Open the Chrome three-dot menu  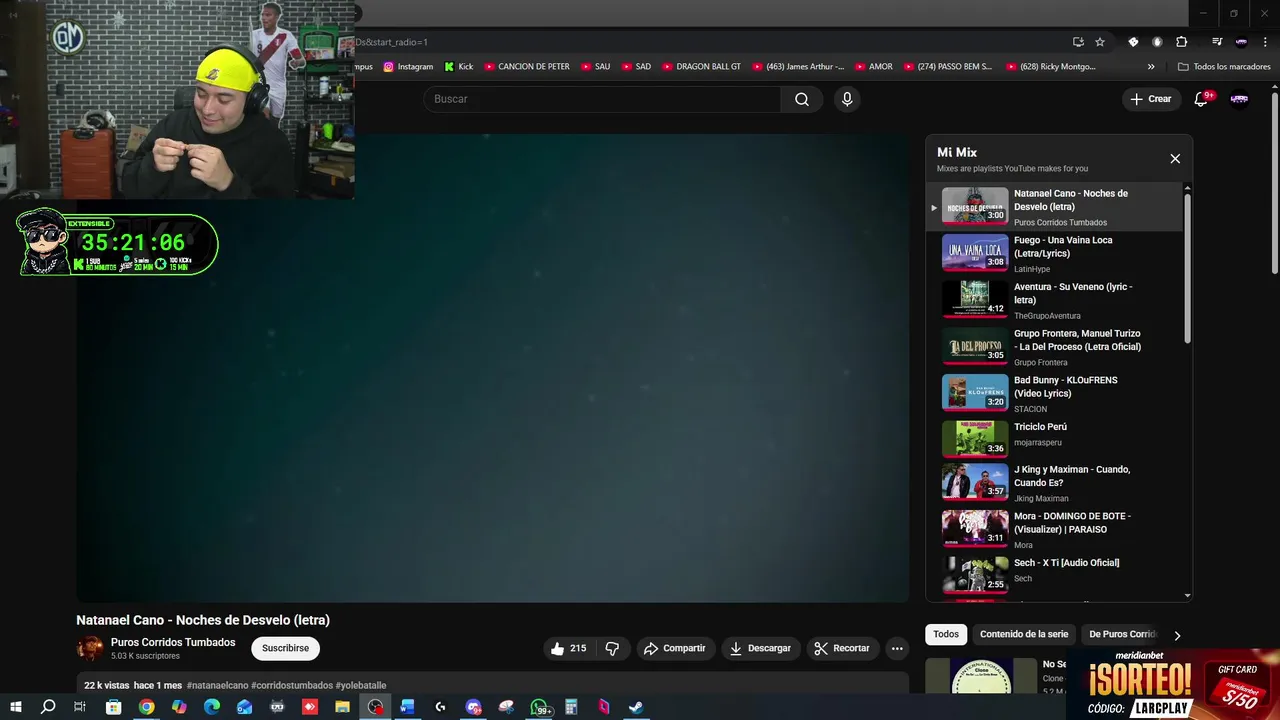1264,42
